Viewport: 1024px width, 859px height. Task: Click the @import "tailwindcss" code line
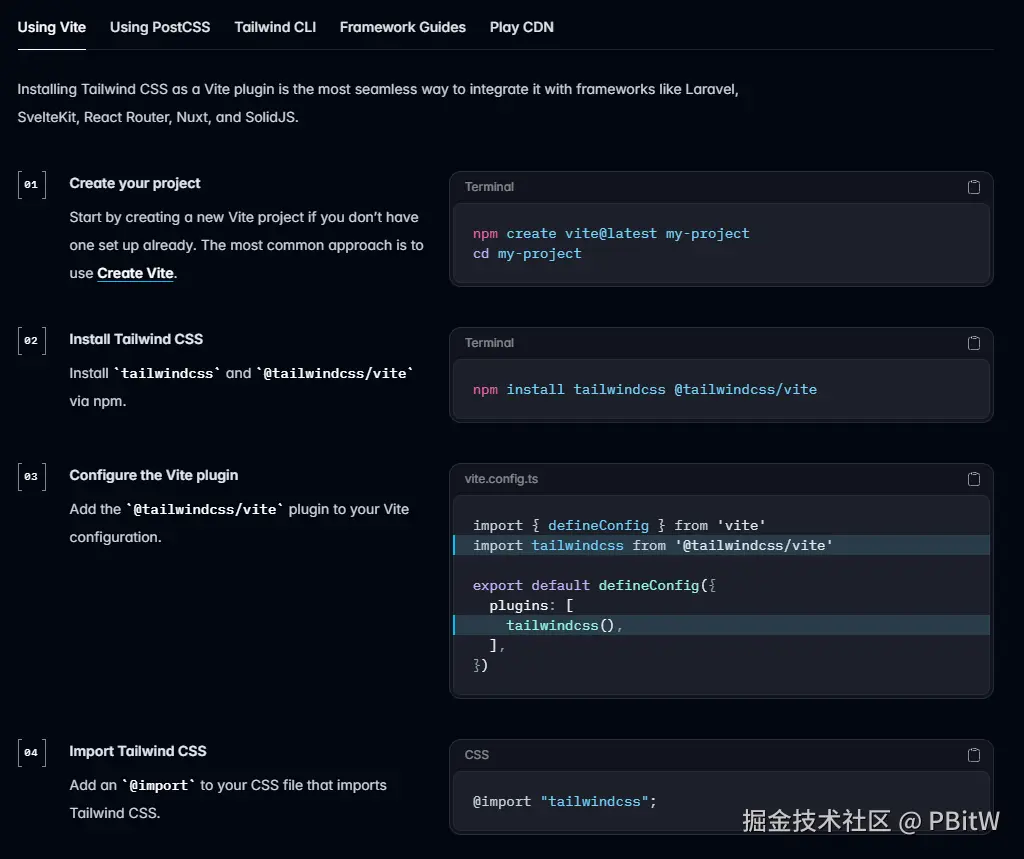pos(564,801)
